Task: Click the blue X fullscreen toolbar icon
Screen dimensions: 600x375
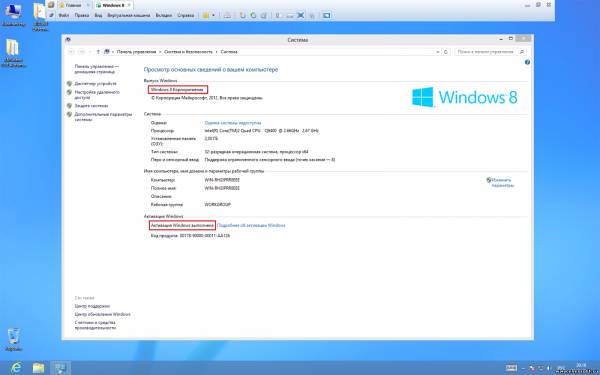Action: click(301, 16)
